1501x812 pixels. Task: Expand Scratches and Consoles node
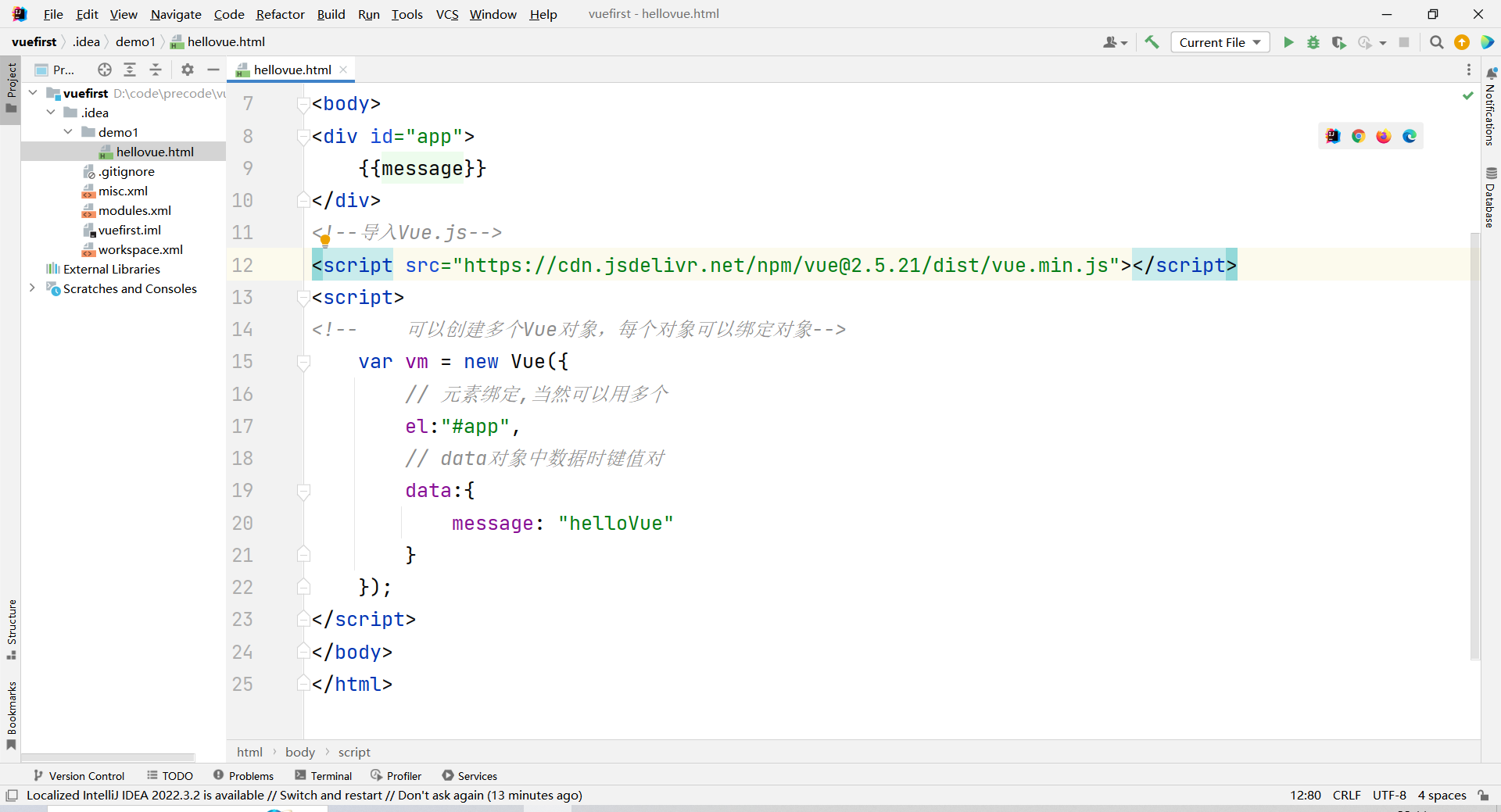click(x=33, y=288)
